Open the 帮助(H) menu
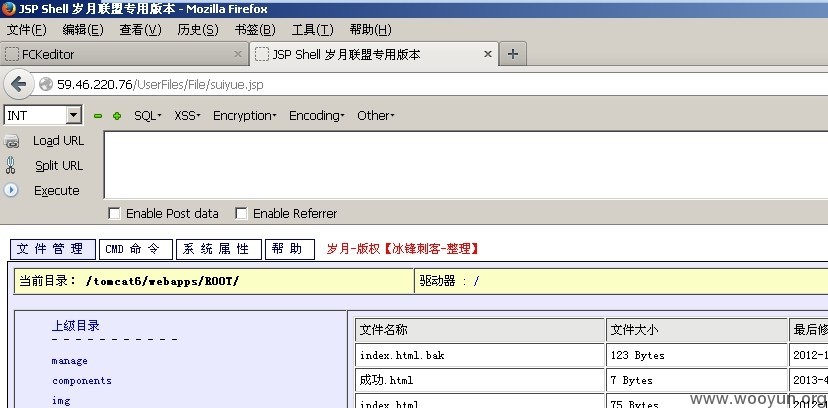828x408 pixels. point(370,30)
